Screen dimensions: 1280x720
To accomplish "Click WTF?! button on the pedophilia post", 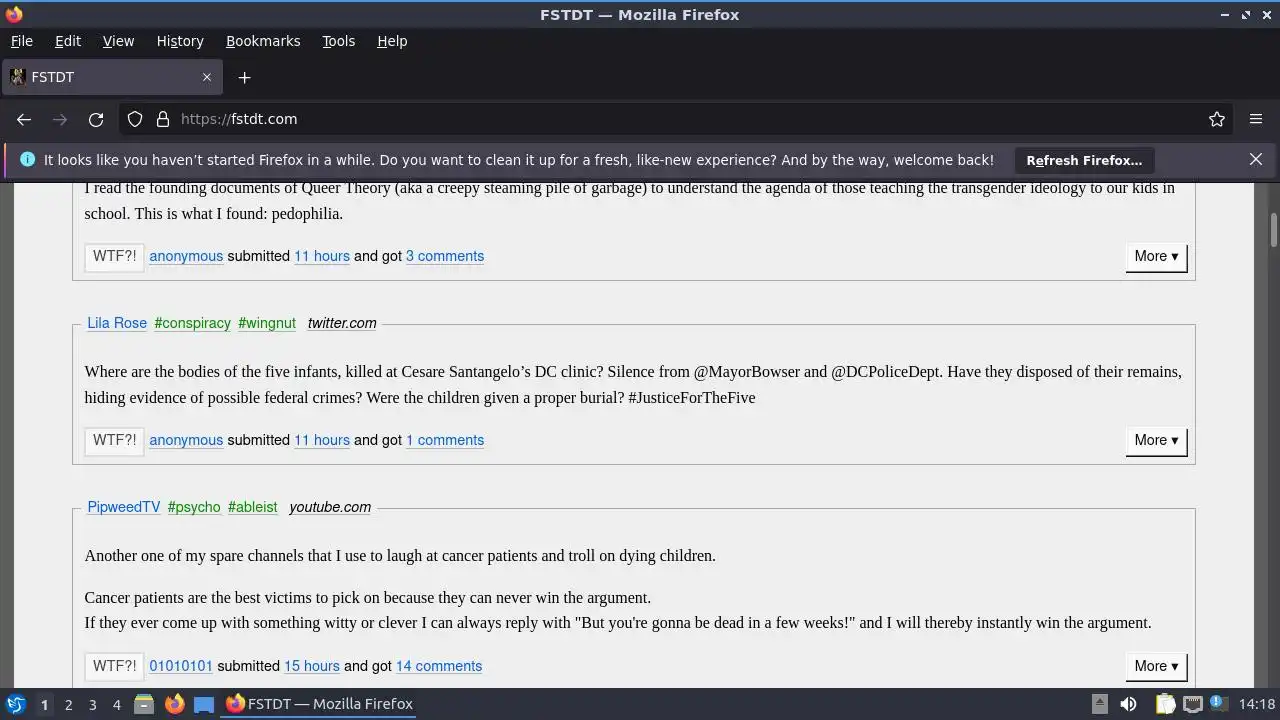I will click(x=114, y=256).
